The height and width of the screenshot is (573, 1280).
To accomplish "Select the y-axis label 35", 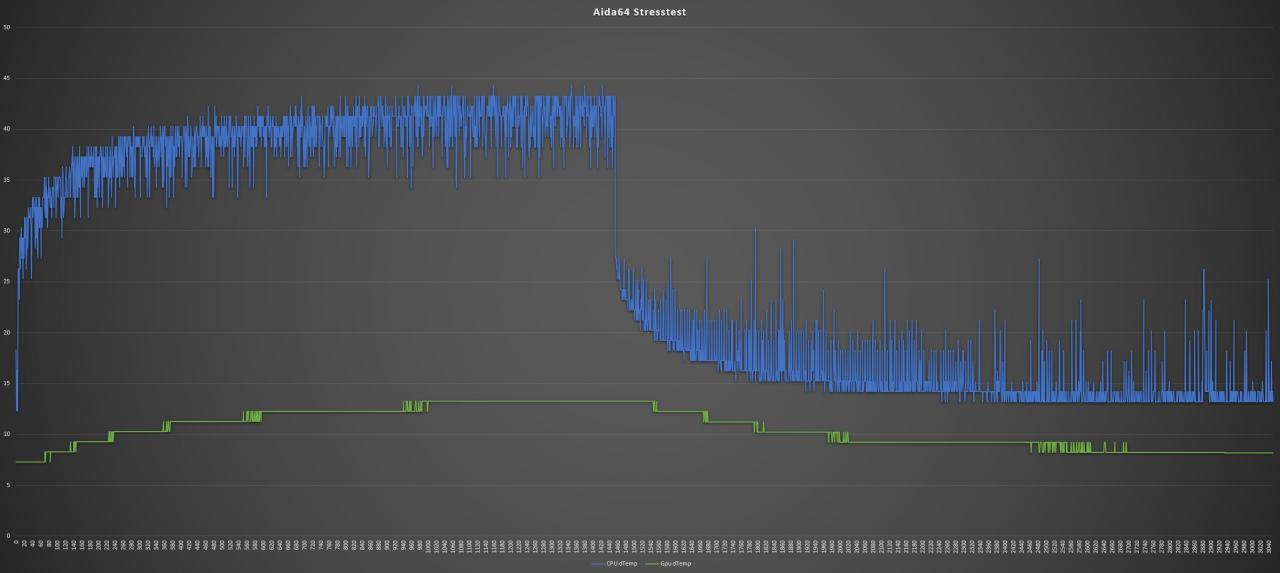I will click(7, 180).
